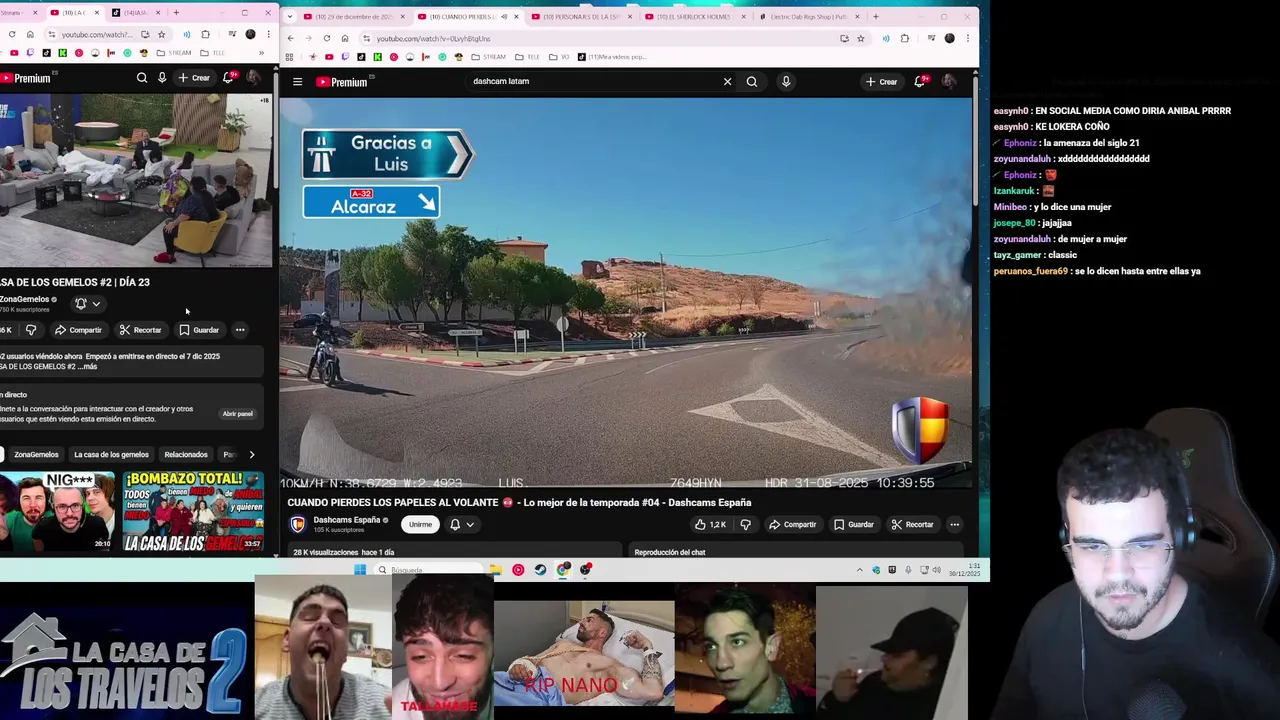Image resolution: width=1280 pixels, height=720 pixels.
Task: Like the Dashcams España video
Action: coord(710,524)
